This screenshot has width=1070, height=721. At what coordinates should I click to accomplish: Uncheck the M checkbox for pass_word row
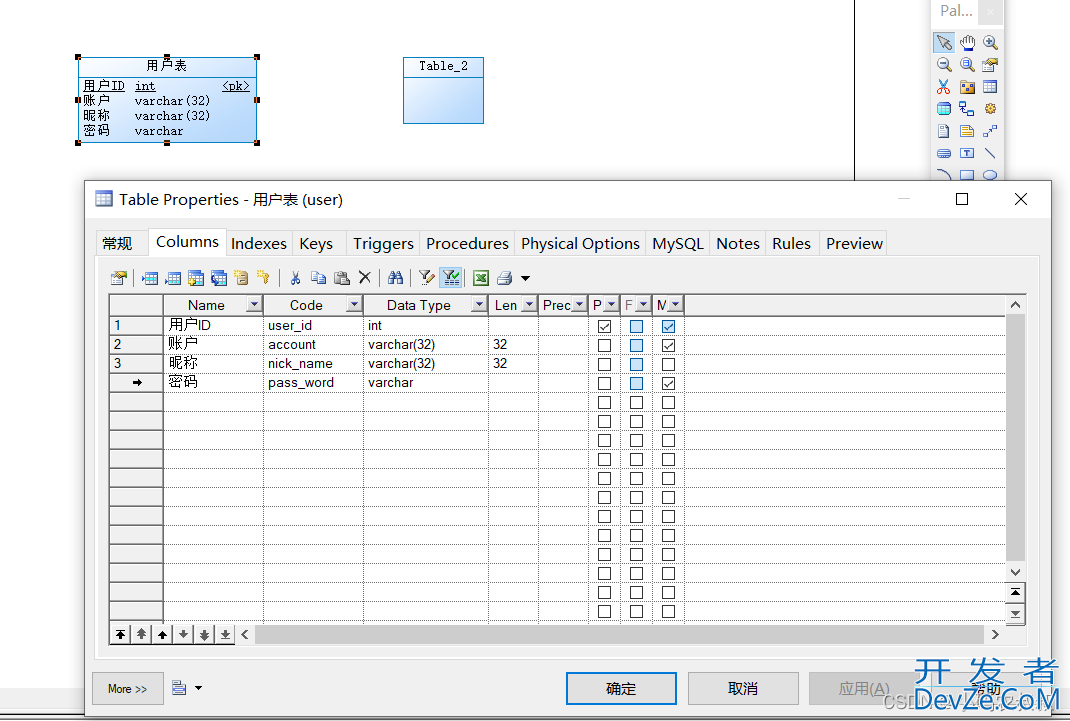click(668, 383)
